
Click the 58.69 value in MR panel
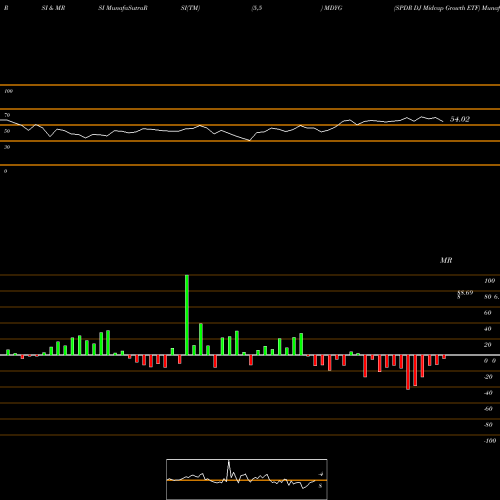(x=465, y=293)
